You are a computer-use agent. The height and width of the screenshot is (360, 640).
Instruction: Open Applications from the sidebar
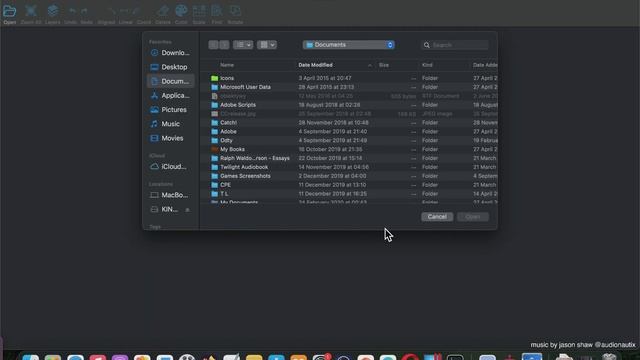point(170,96)
